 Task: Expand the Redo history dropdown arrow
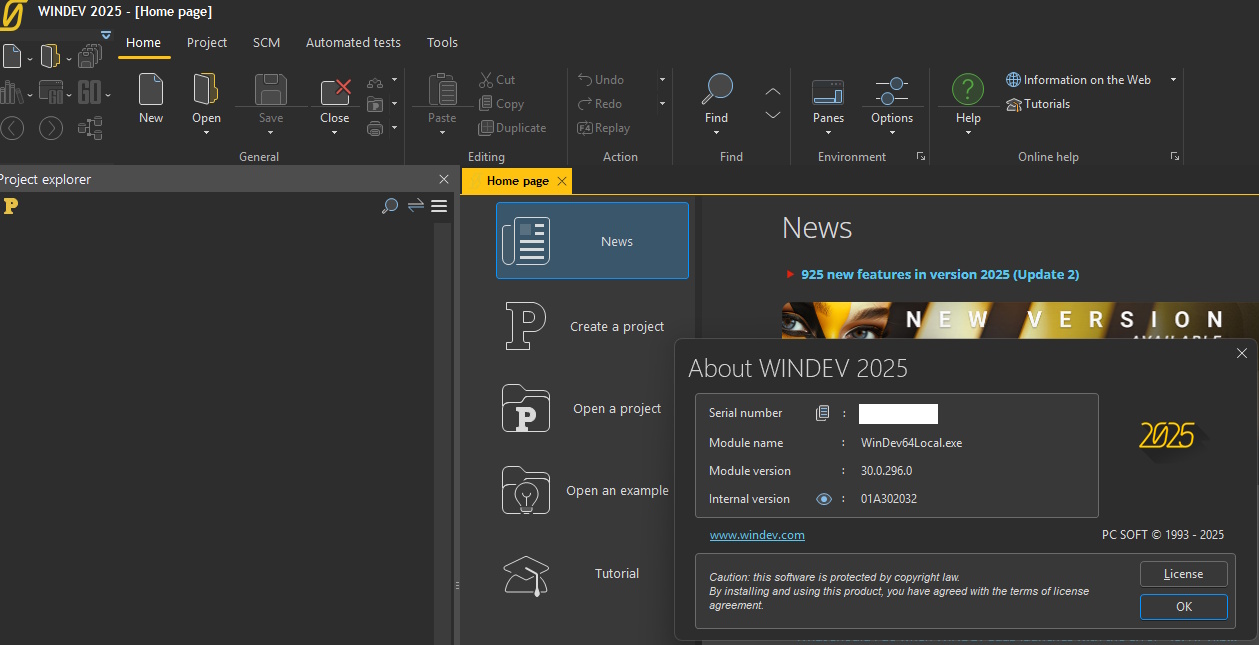point(662,104)
